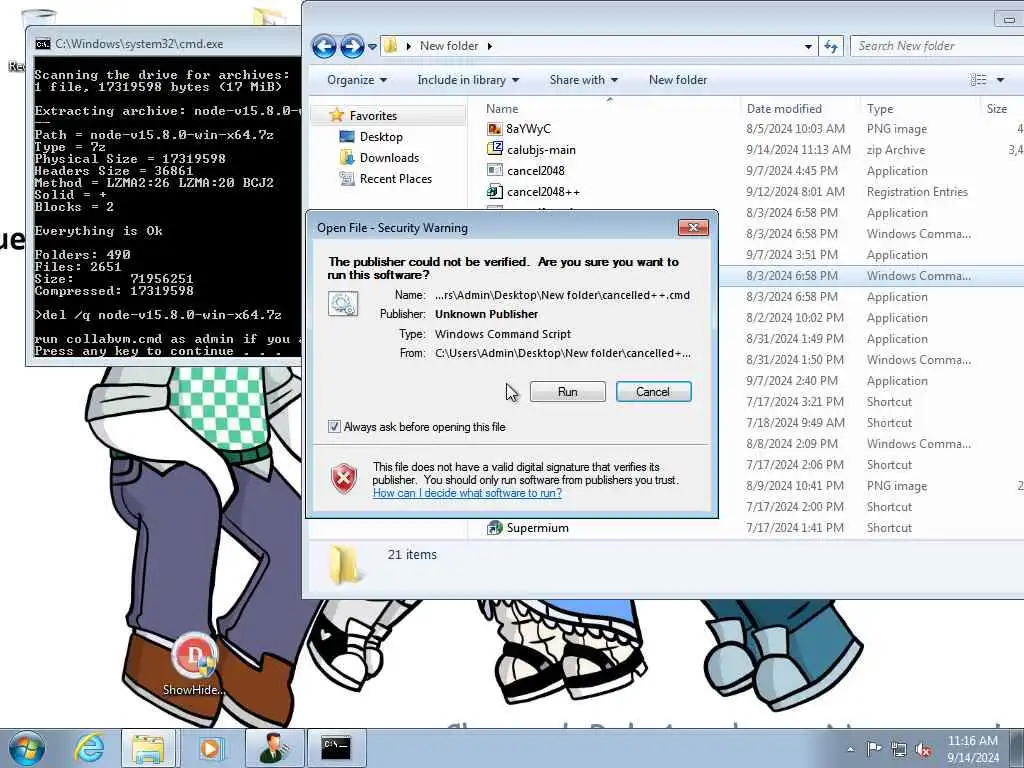Open 'How can I decide what software to run' link
This screenshot has height=768, width=1024.
point(467,493)
